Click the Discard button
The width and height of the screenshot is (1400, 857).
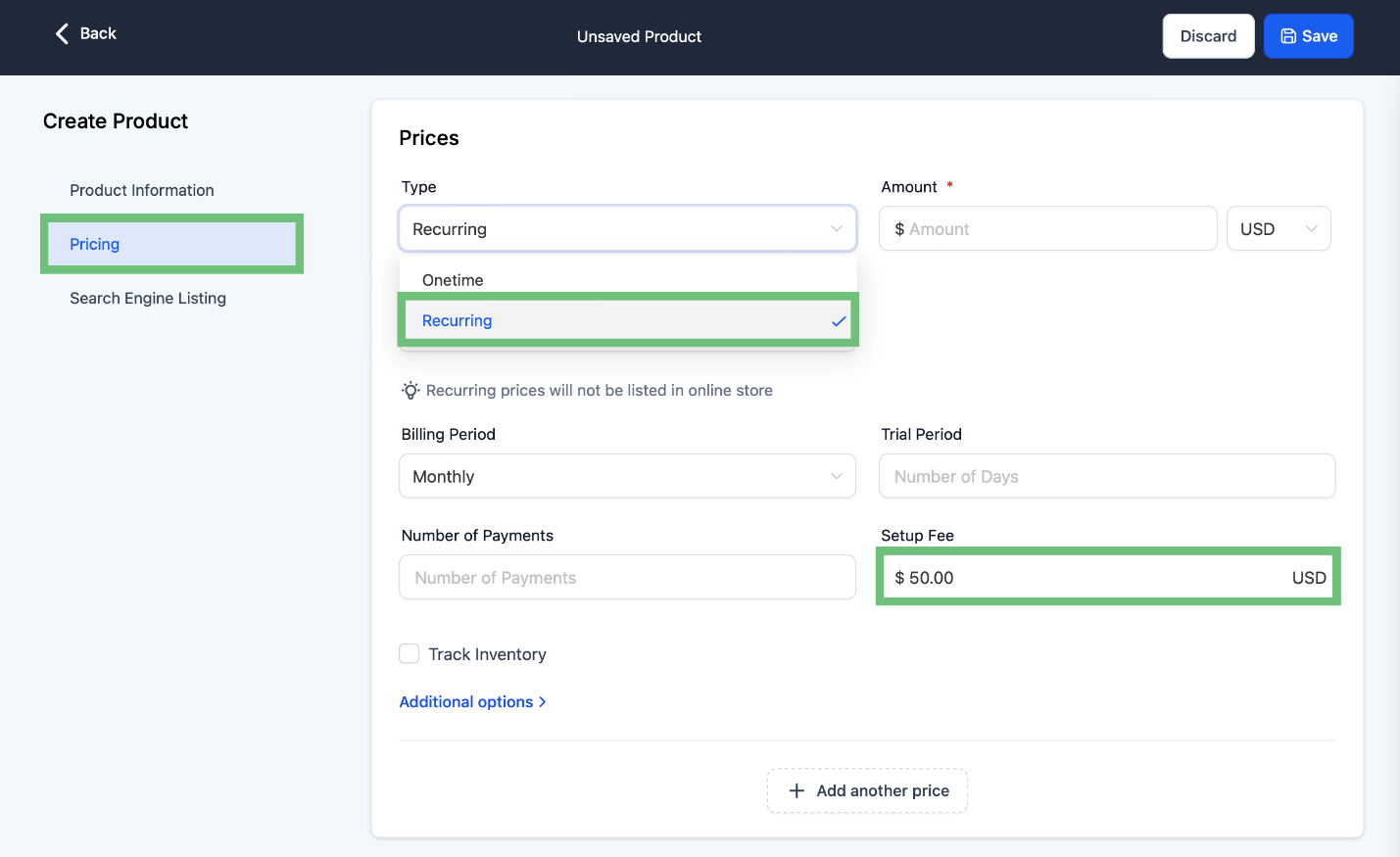pos(1208,36)
